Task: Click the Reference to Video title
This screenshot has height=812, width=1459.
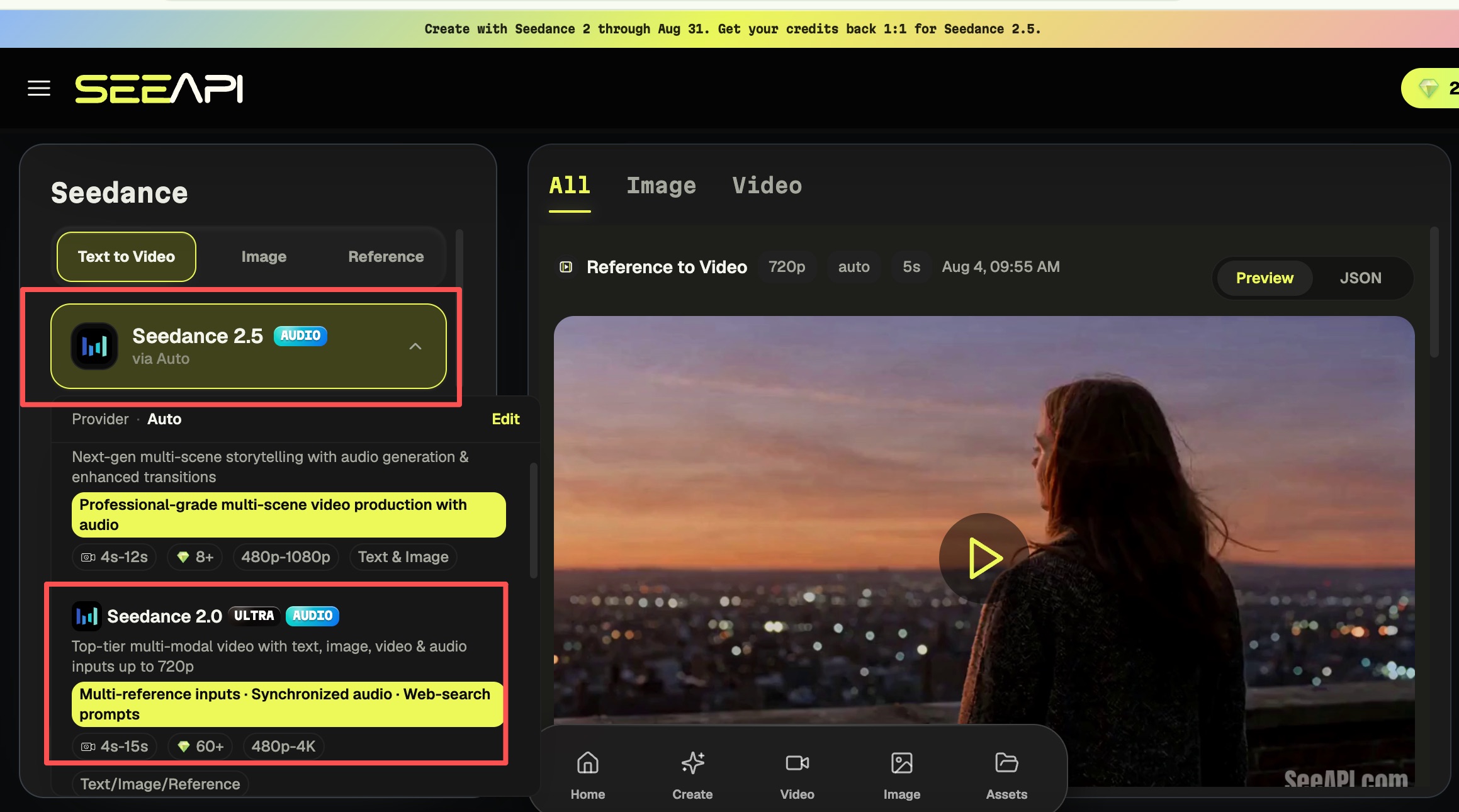Action: pos(667,267)
